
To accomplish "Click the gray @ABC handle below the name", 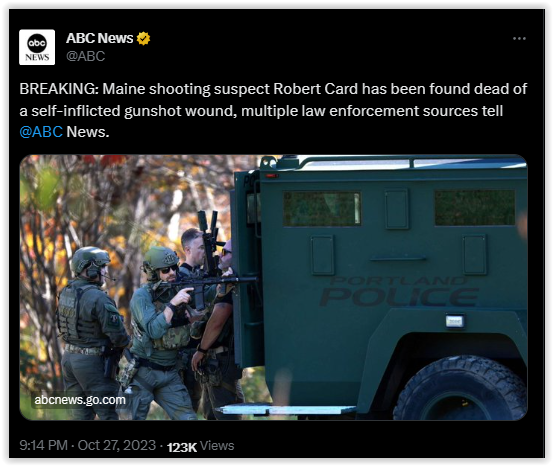I will point(86,56).
